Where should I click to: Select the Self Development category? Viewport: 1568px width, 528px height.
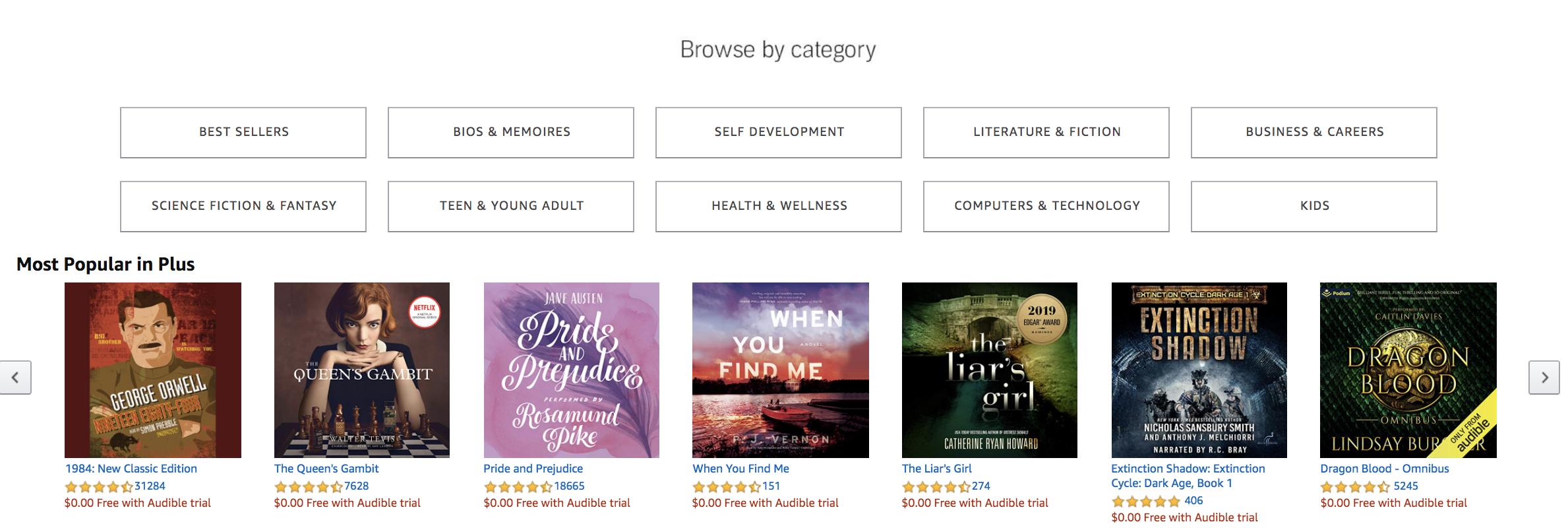click(779, 133)
